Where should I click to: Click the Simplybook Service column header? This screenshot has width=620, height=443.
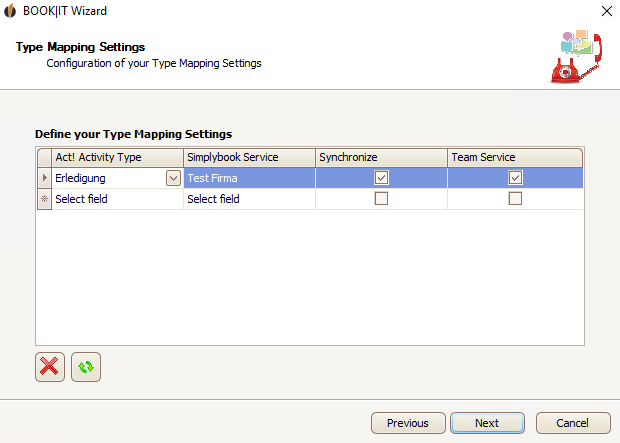coord(250,157)
